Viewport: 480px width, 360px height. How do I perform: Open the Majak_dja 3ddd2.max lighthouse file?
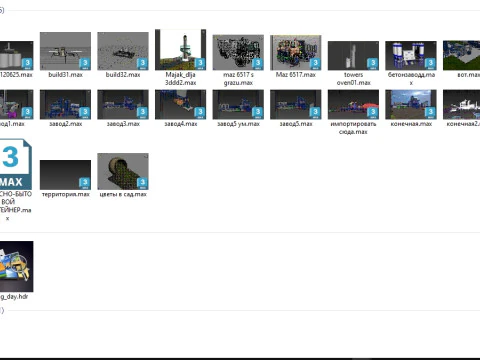click(x=180, y=50)
